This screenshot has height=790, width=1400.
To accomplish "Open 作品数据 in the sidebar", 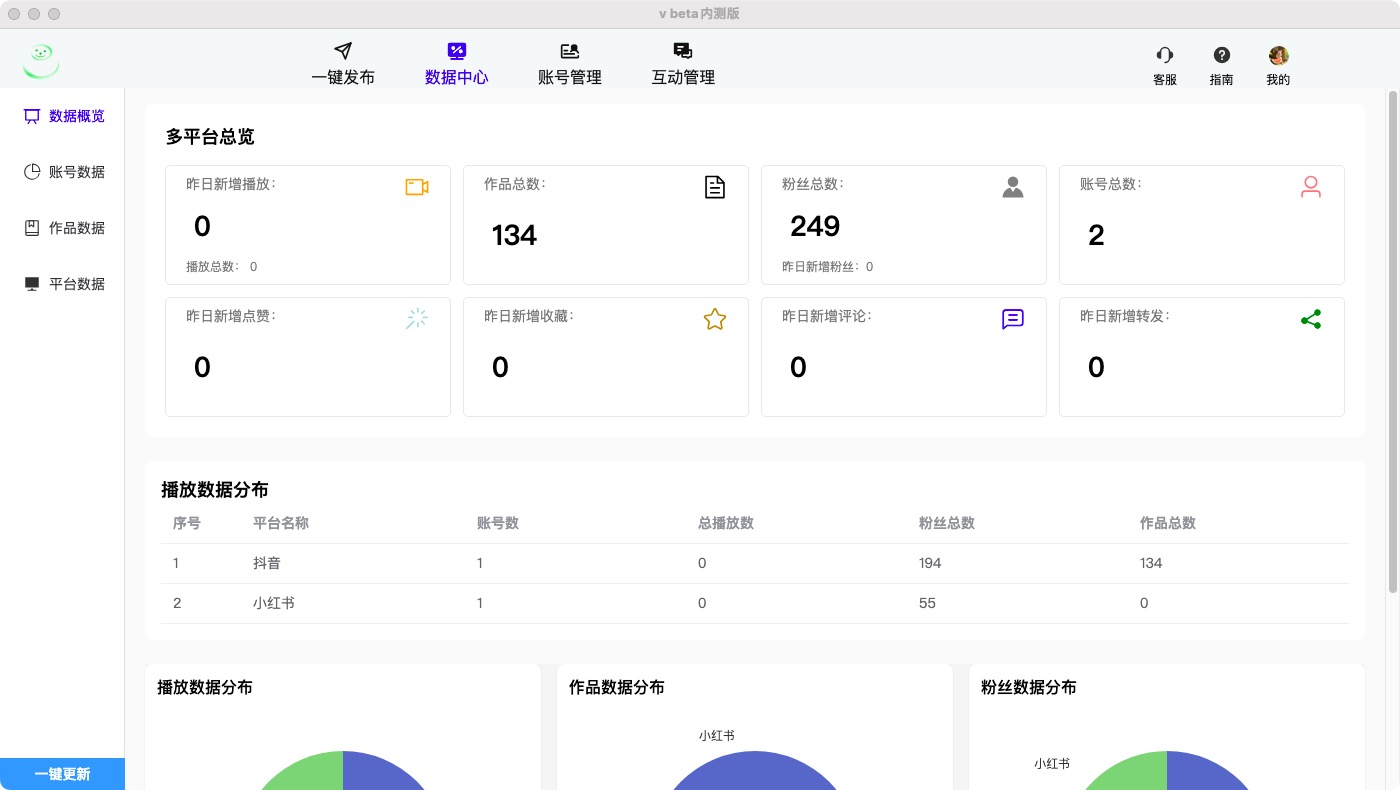I will [x=64, y=228].
